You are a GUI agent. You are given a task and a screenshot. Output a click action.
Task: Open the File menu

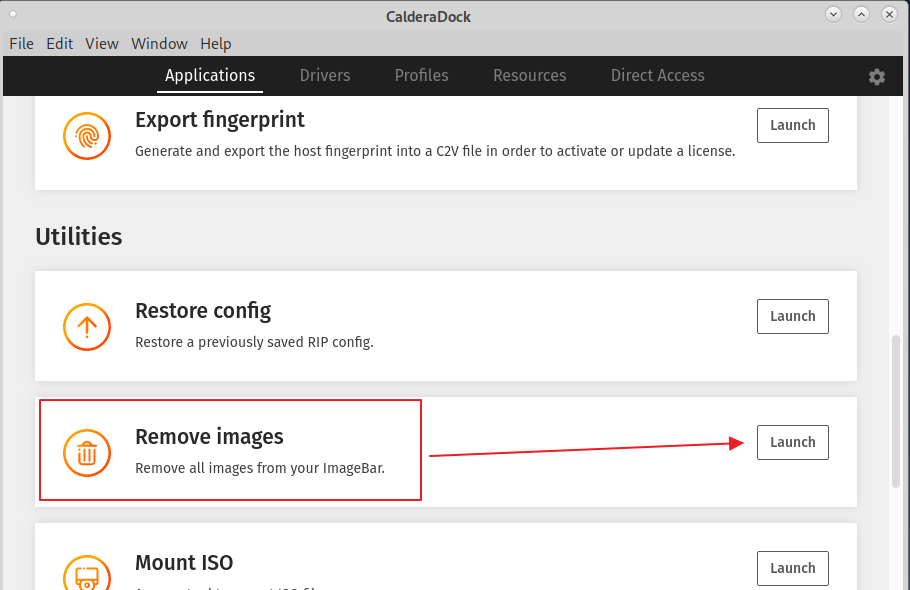(x=21, y=43)
